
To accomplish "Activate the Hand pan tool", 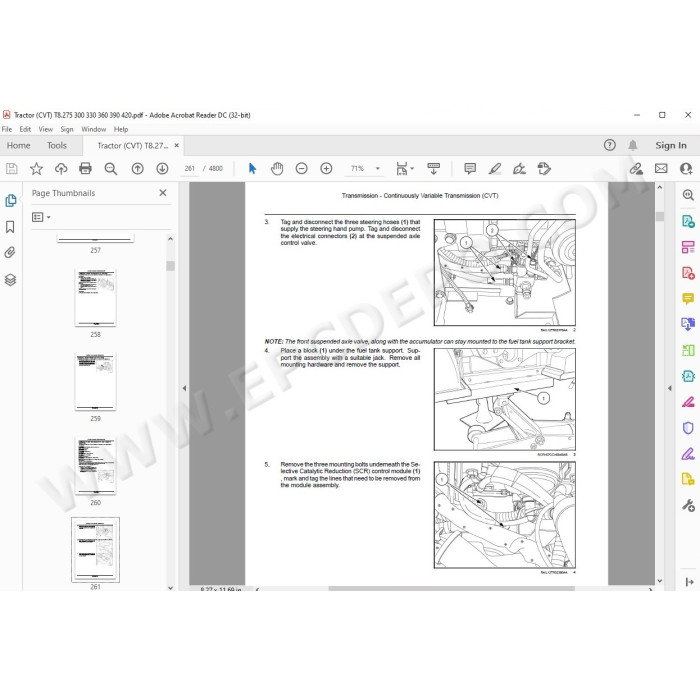I will point(277,169).
